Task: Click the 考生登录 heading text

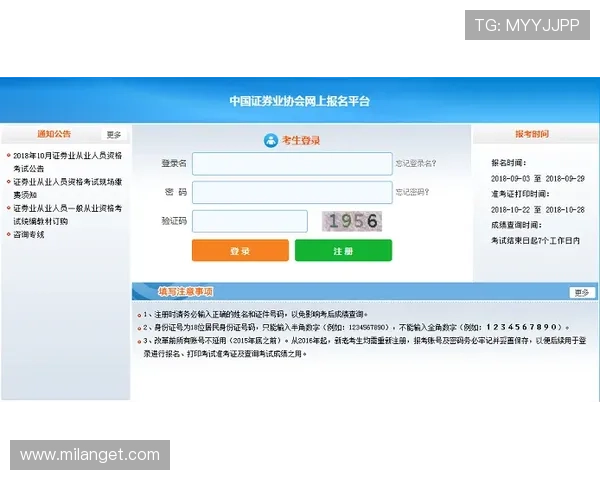Action: click(301, 140)
